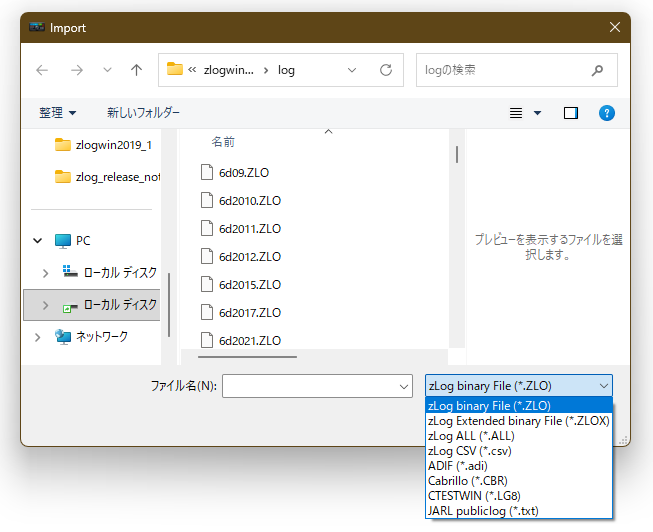Toggle the preview pane button

point(571,113)
